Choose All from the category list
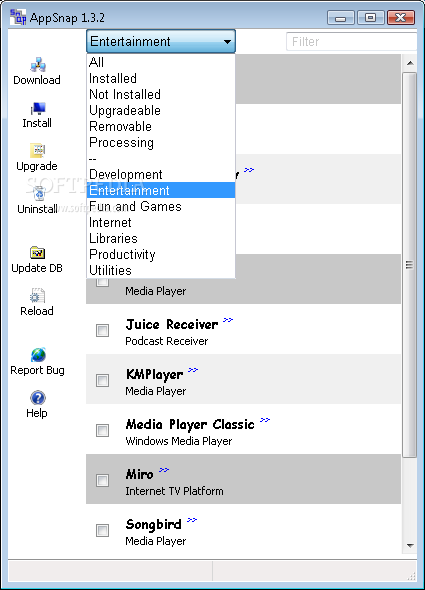 pos(161,62)
